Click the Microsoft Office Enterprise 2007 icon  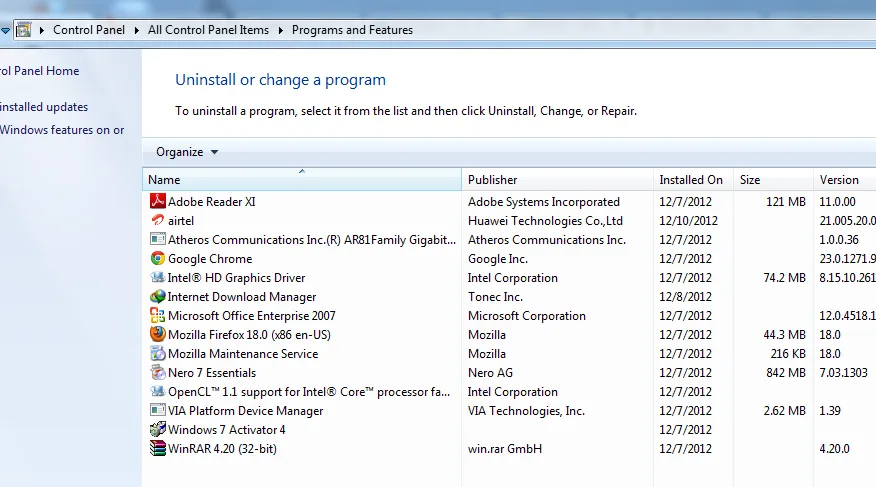tap(158, 315)
